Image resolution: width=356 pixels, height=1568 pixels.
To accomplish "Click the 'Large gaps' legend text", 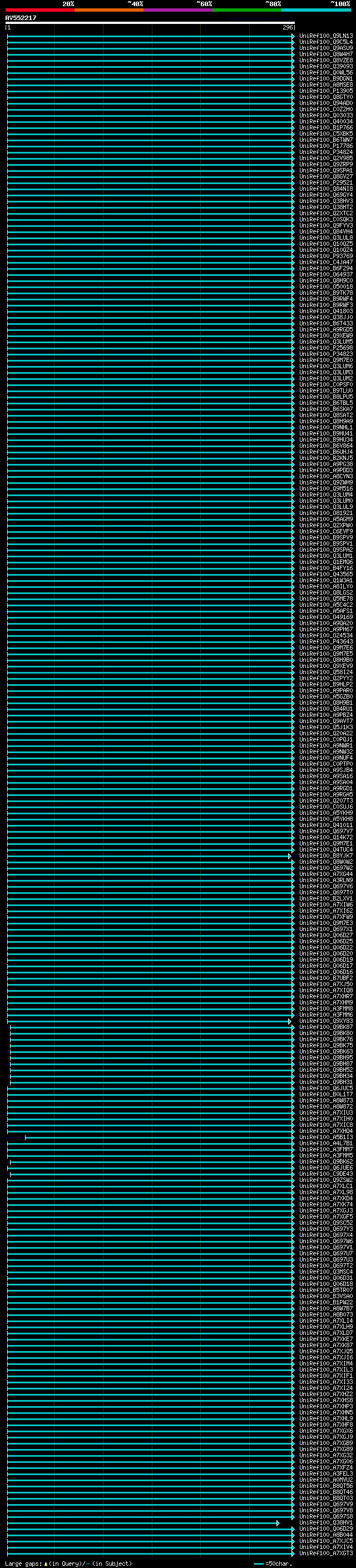I will click(23, 1563).
